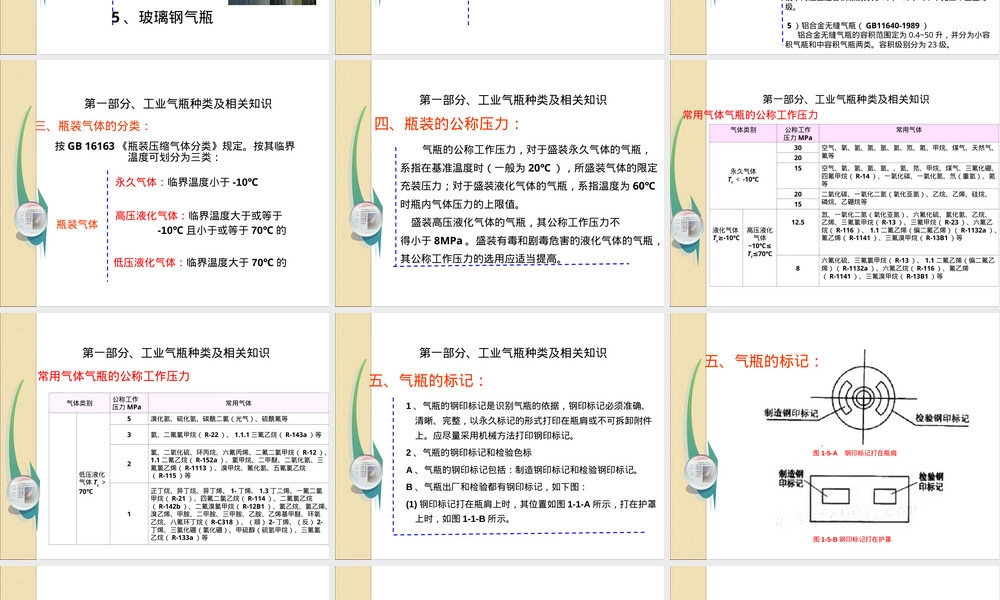Open the slide with the 低压液化气体 pressure table

165,436
